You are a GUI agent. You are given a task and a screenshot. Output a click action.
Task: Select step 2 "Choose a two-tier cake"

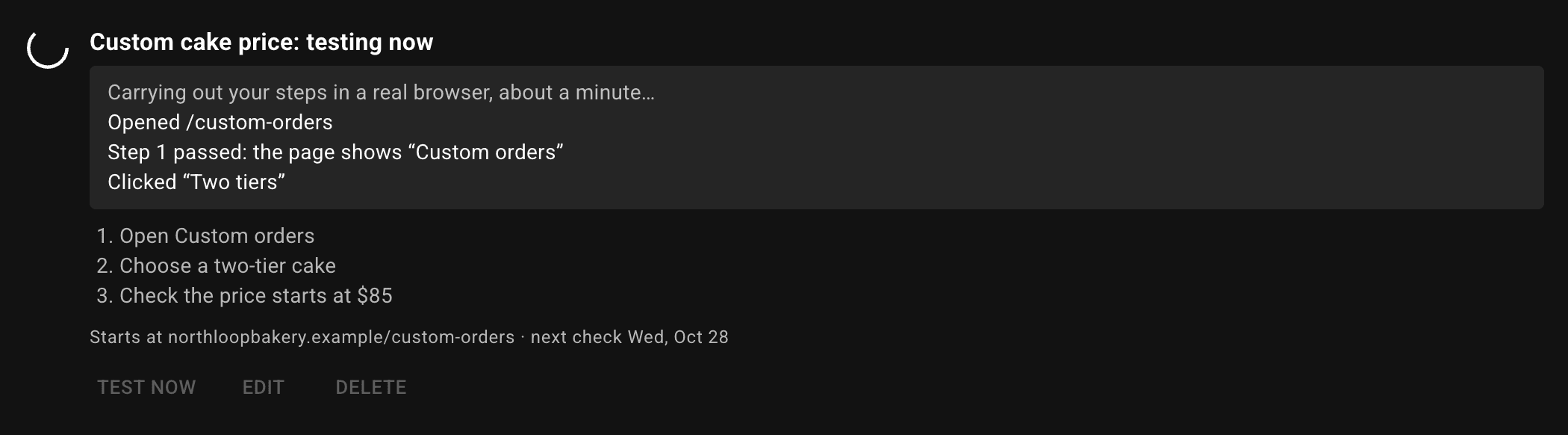click(216, 266)
